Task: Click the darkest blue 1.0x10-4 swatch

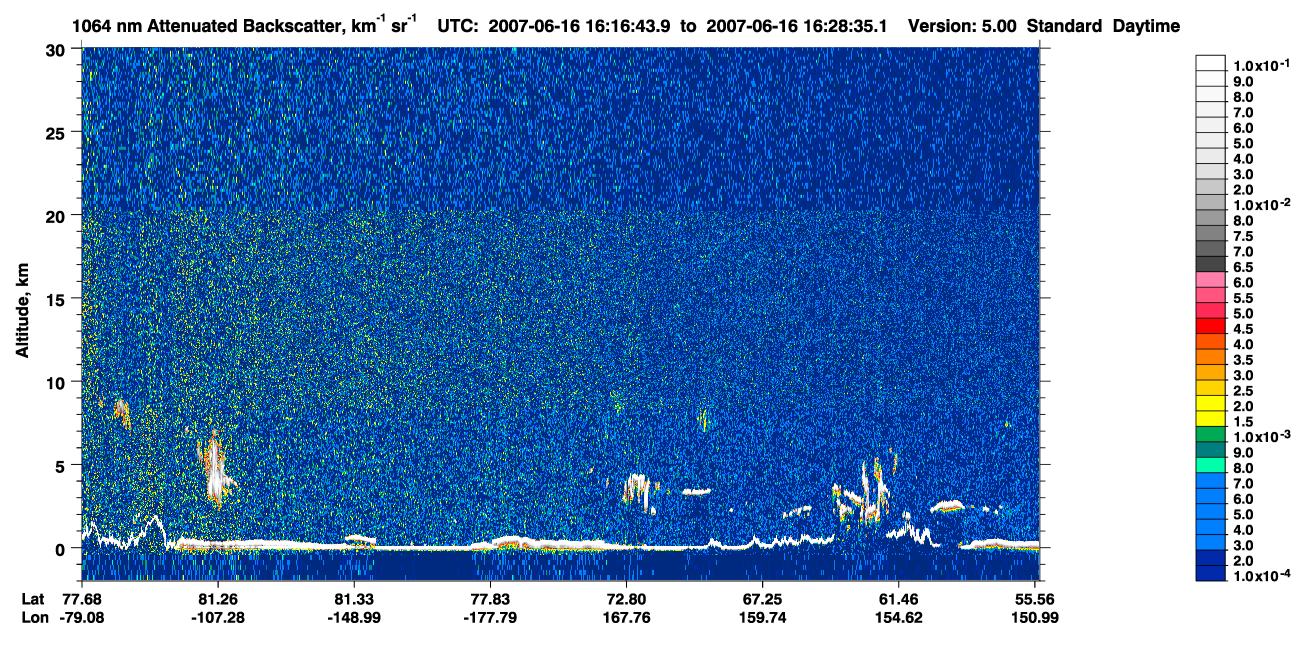Action: (1211, 573)
